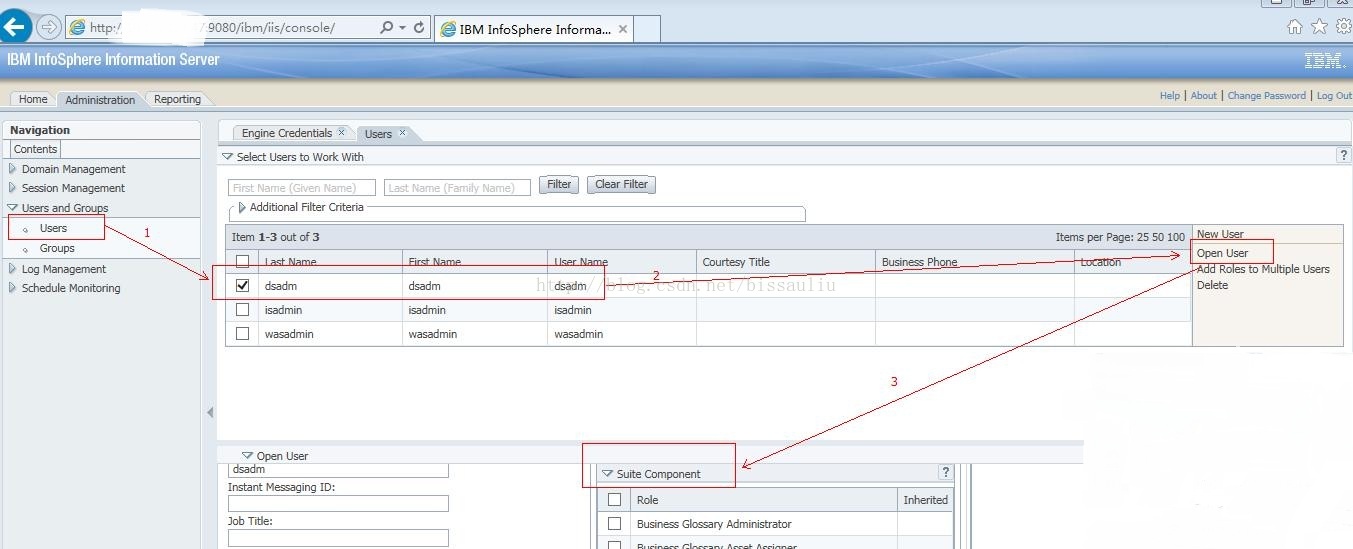Collapse the Suite Component section

coord(607,474)
